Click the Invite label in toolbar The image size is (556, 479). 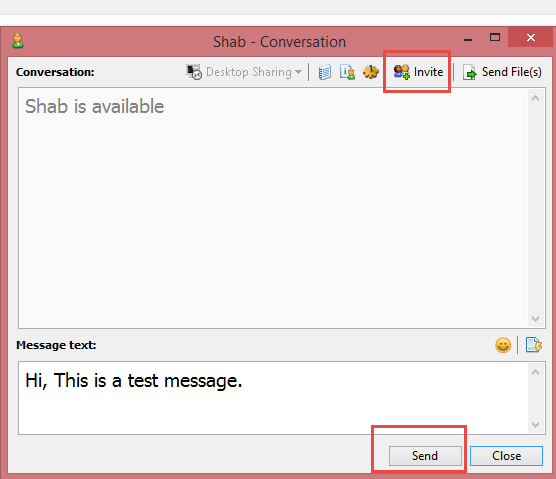[x=428, y=72]
